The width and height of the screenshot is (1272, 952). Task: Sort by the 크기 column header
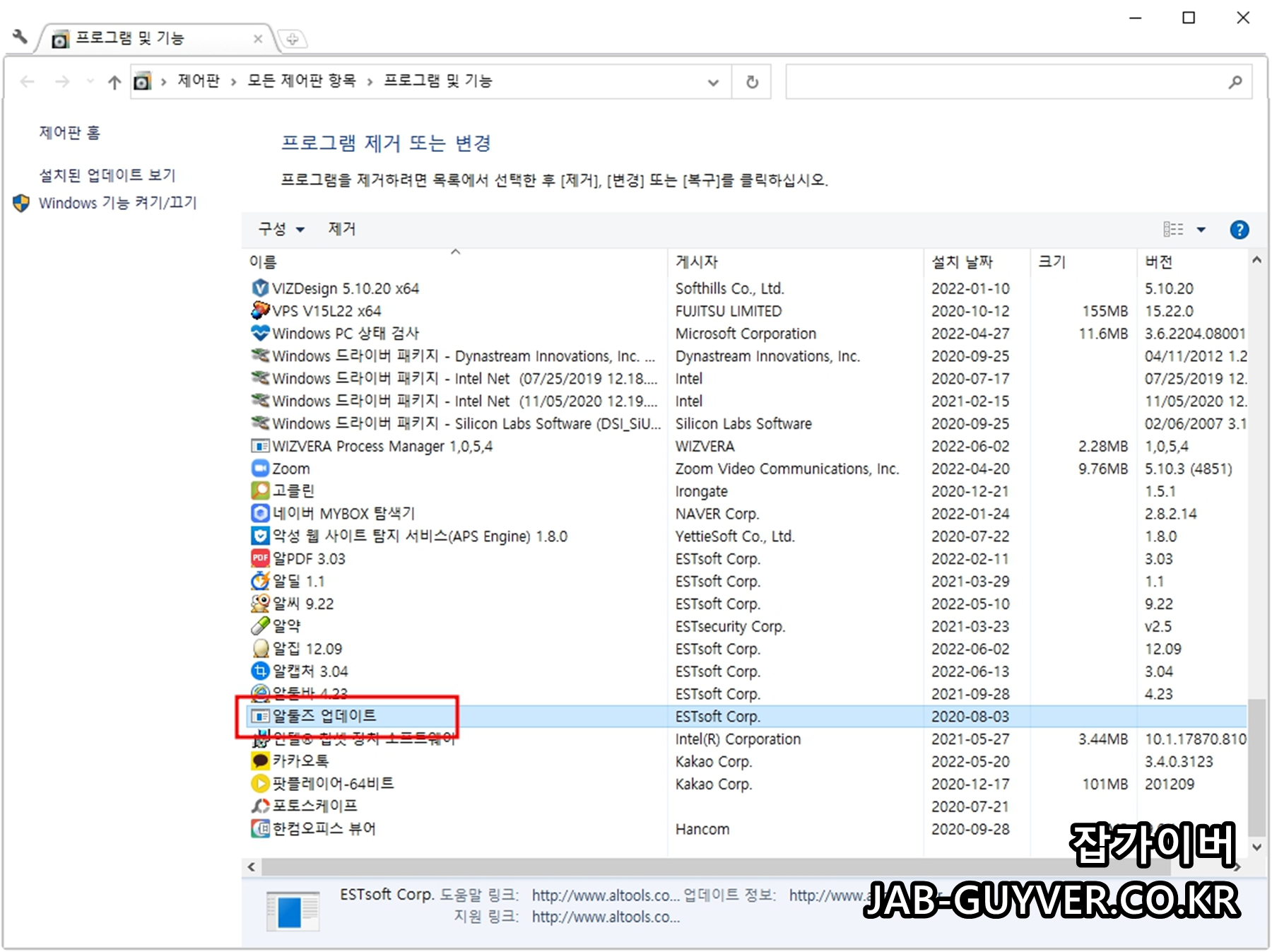(x=1084, y=261)
